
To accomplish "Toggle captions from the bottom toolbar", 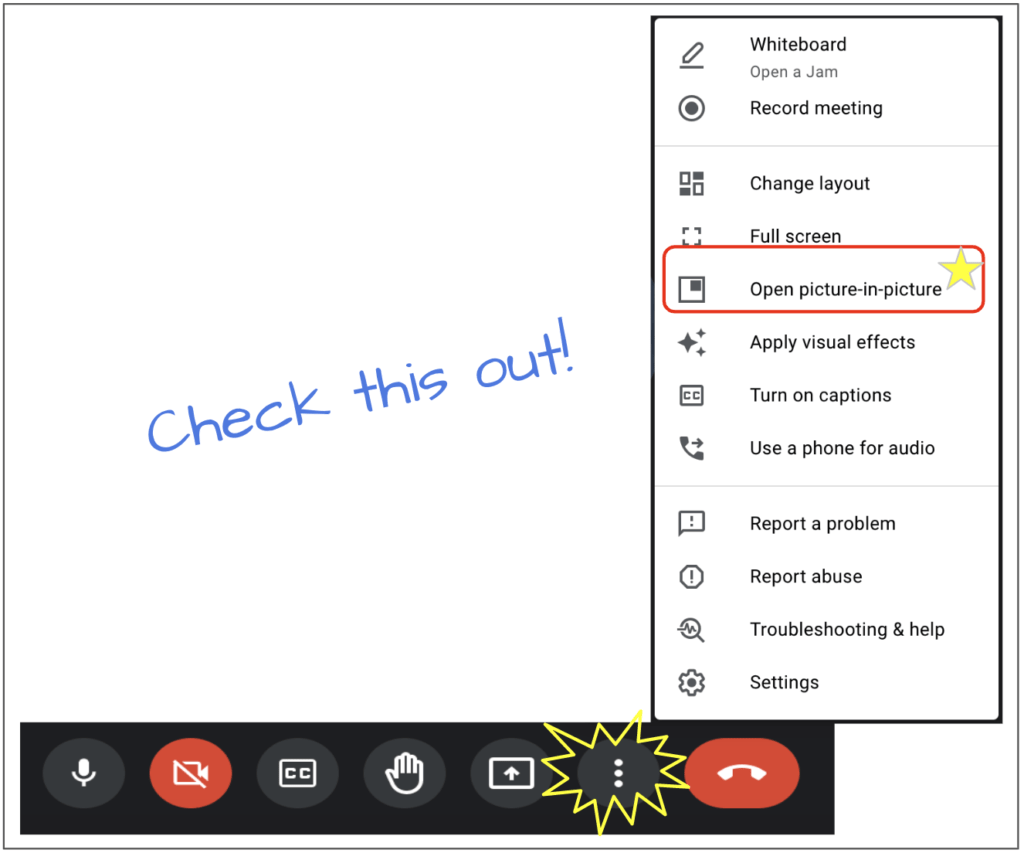I will [x=297, y=772].
